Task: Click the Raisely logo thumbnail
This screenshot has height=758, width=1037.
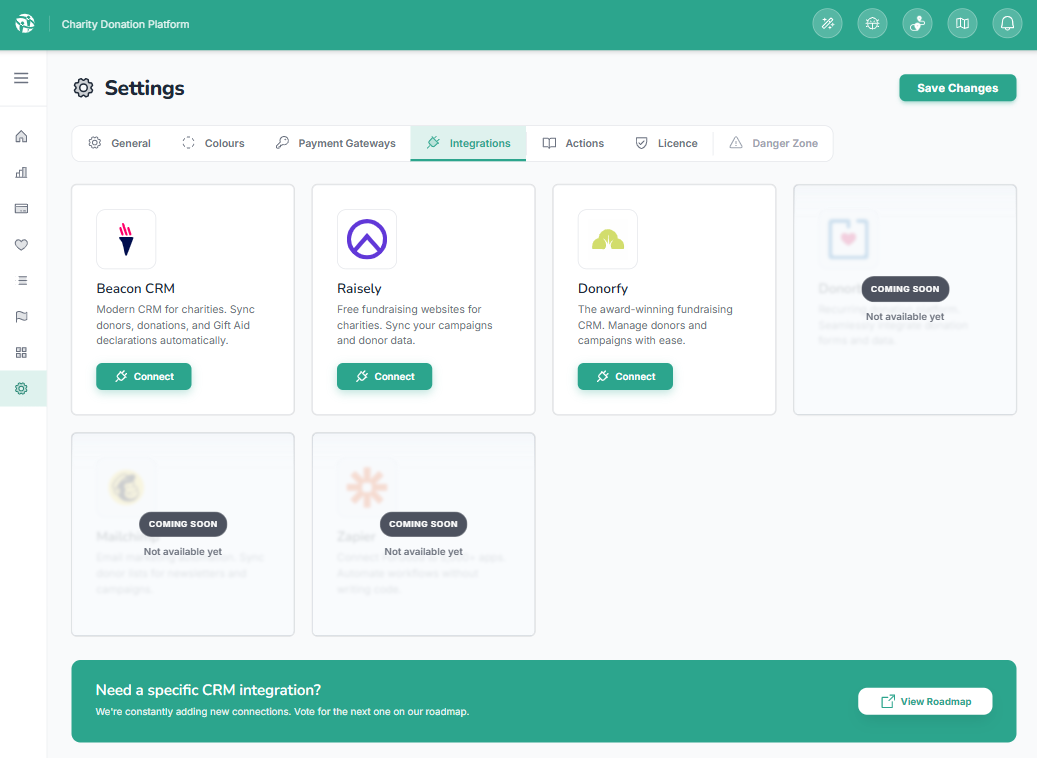Action: (x=367, y=239)
